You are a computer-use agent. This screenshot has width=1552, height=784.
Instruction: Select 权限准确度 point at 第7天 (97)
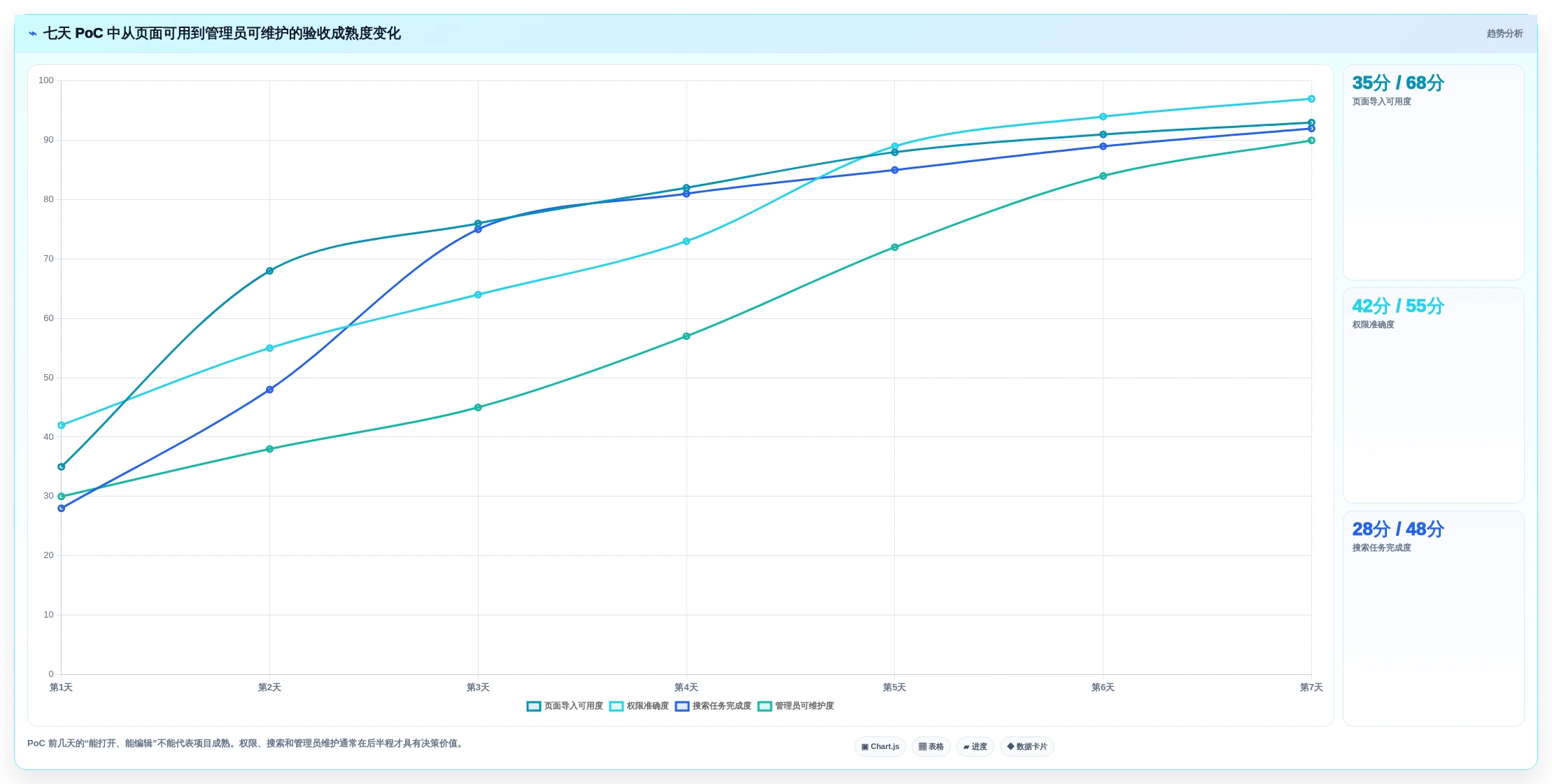coord(1311,99)
